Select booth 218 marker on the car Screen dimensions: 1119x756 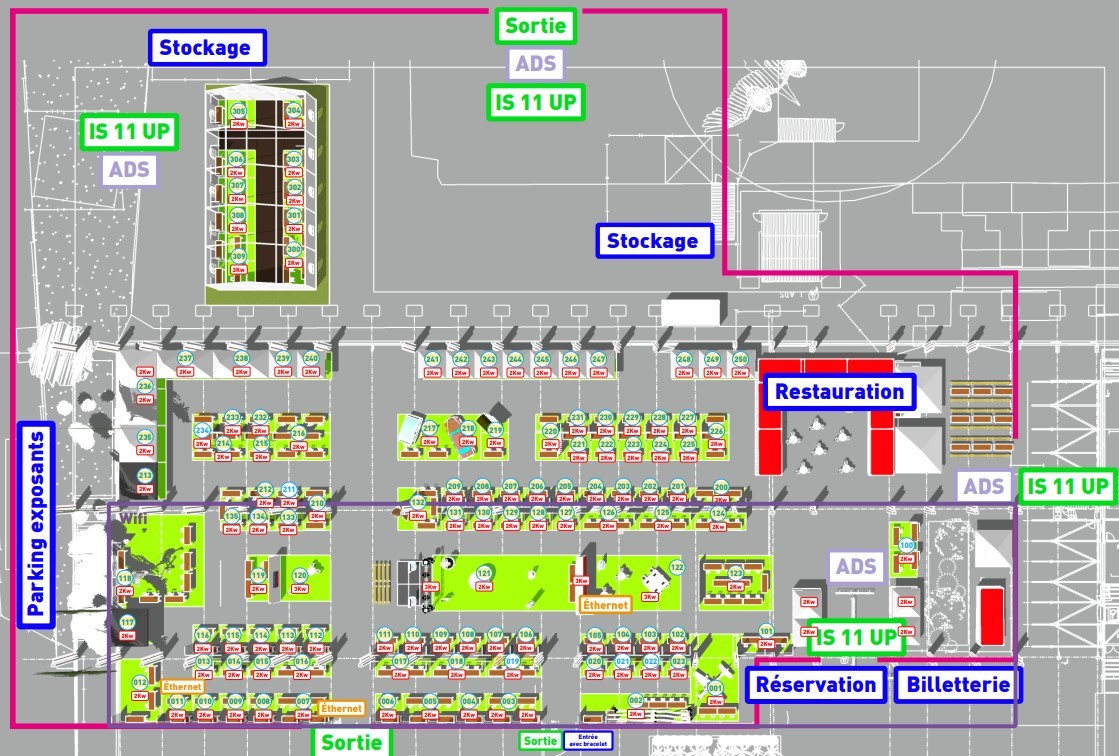click(x=467, y=428)
